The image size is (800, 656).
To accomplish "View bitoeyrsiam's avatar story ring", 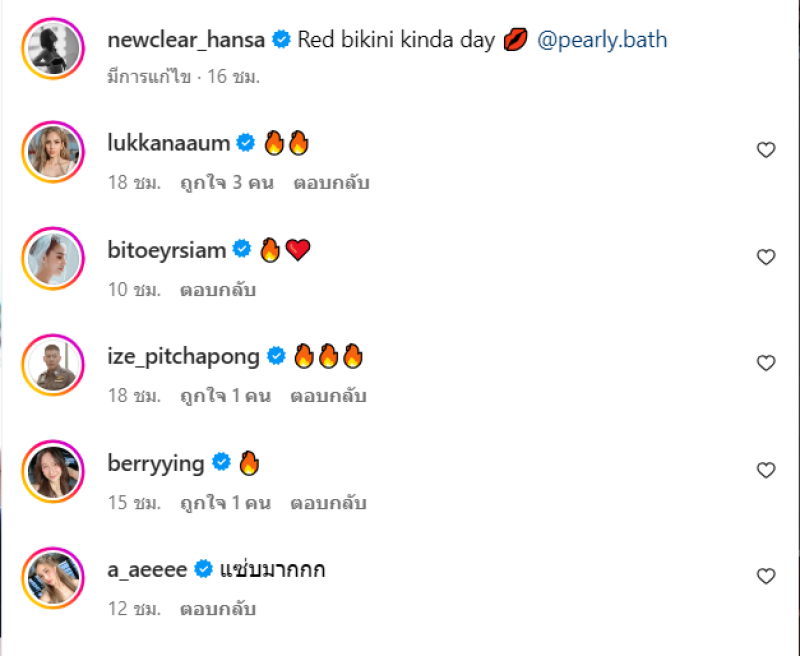I will (53, 259).
